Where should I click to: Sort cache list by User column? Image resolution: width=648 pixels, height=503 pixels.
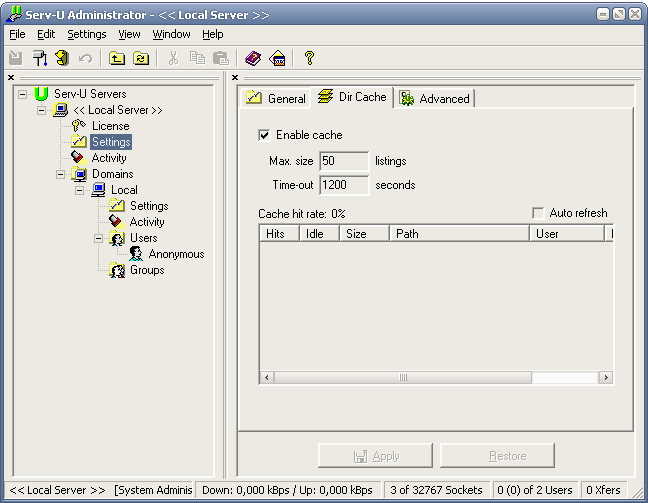point(567,234)
